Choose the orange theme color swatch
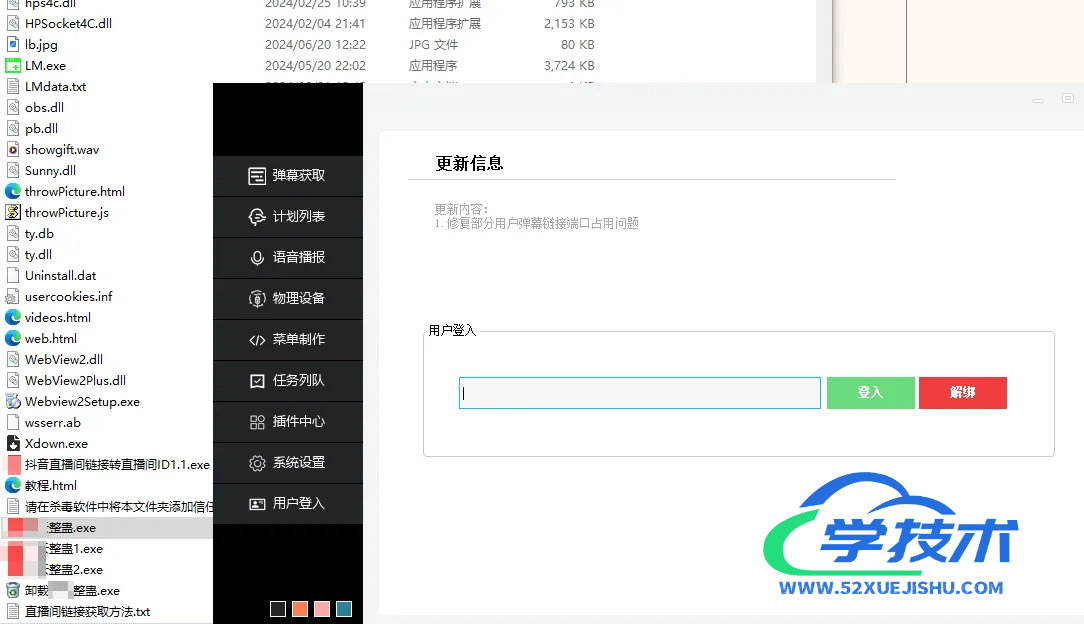Screen dimensions: 1084x624 coord(300,609)
